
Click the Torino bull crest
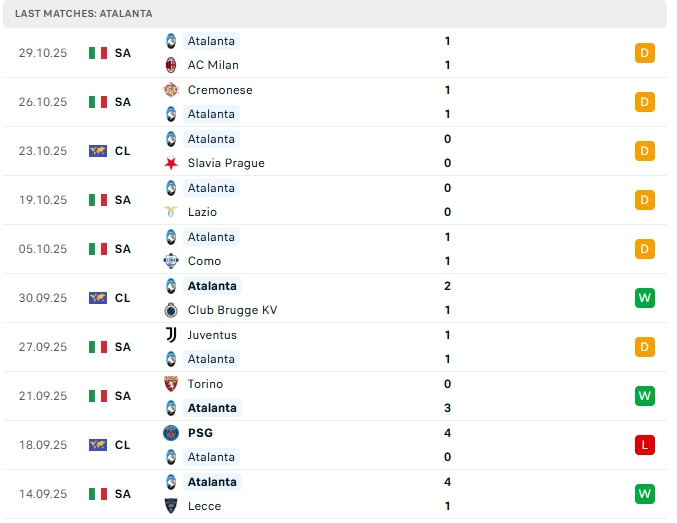pyautogui.click(x=171, y=384)
